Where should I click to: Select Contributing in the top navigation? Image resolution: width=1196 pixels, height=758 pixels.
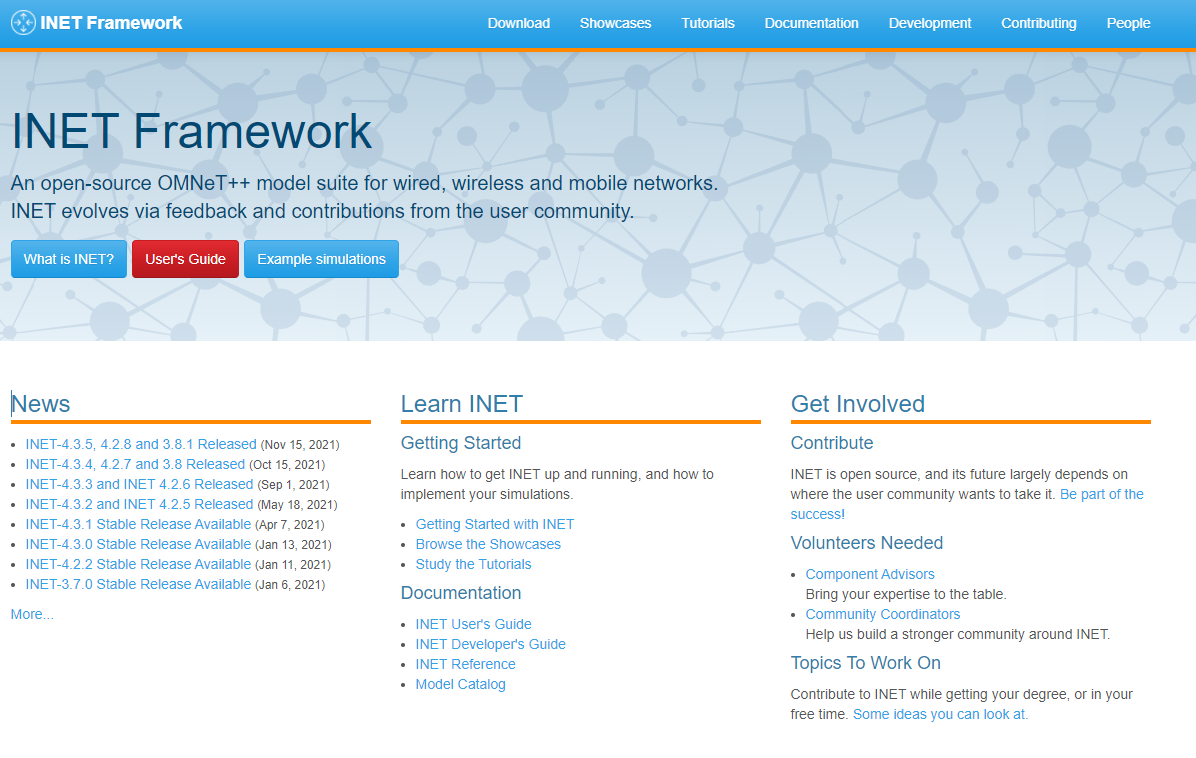tap(1039, 24)
